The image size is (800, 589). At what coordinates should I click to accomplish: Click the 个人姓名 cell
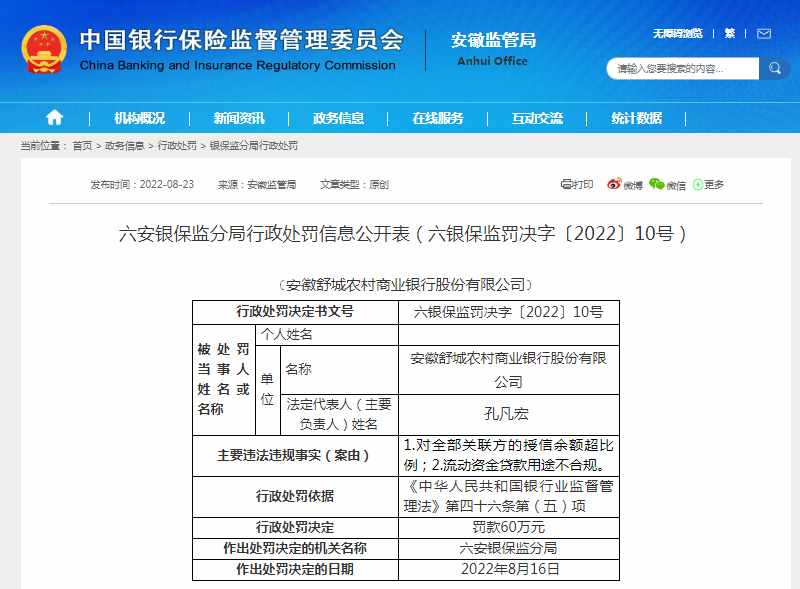tap(327, 335)
